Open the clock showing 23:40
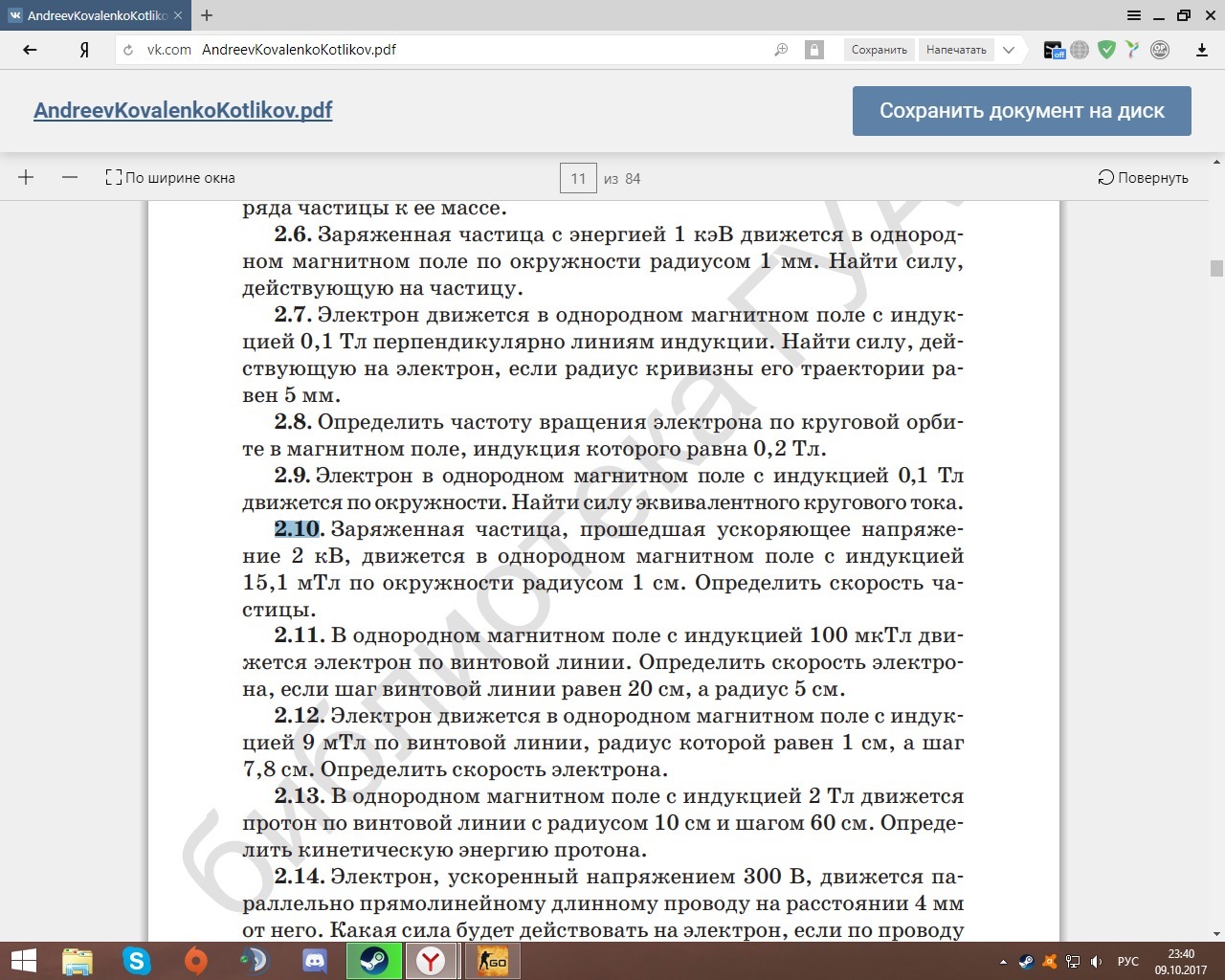Image resolution: width=1225 pixels, height=980 pixels. tap(1181, 961)
